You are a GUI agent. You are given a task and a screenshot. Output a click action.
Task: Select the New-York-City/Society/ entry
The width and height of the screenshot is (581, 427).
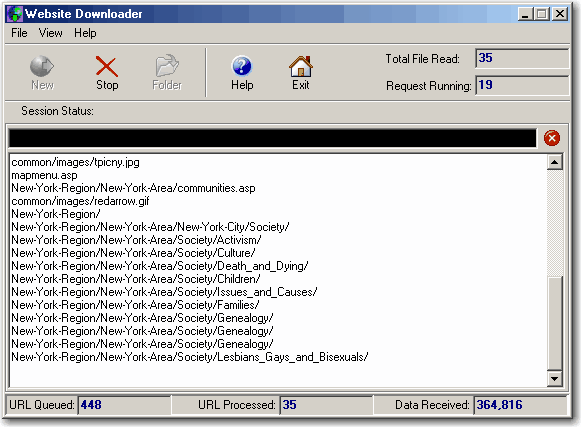[x=150, y=227]
